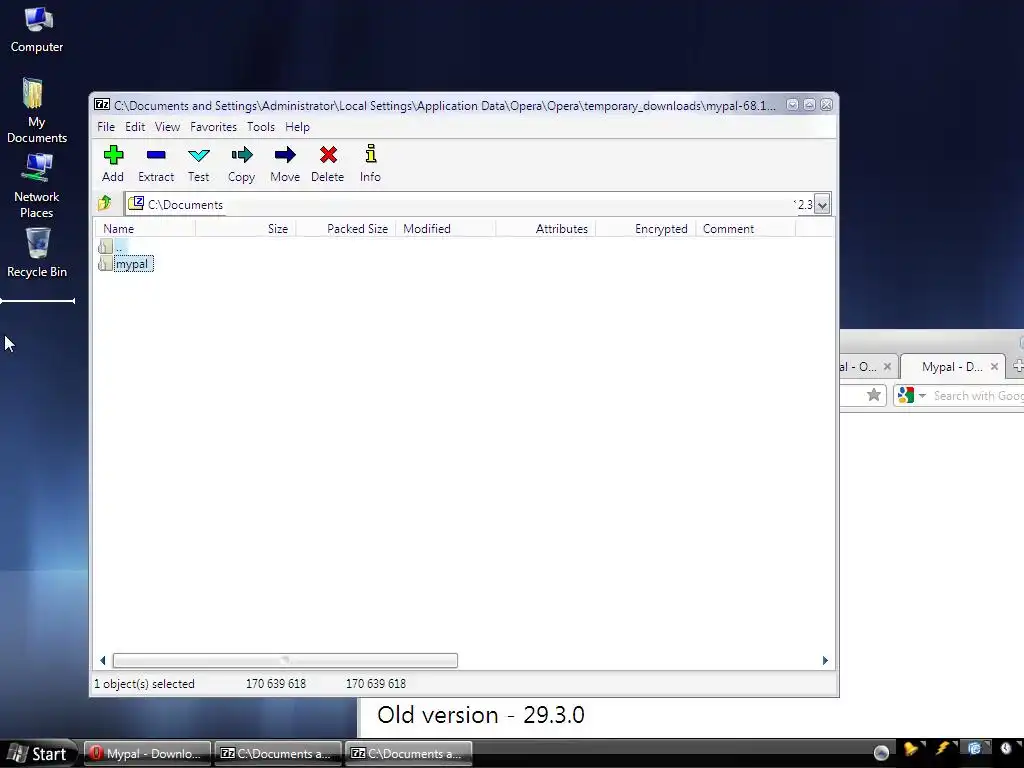Close the 'Mypal - D...' Opera tab

tap(994, 366)
